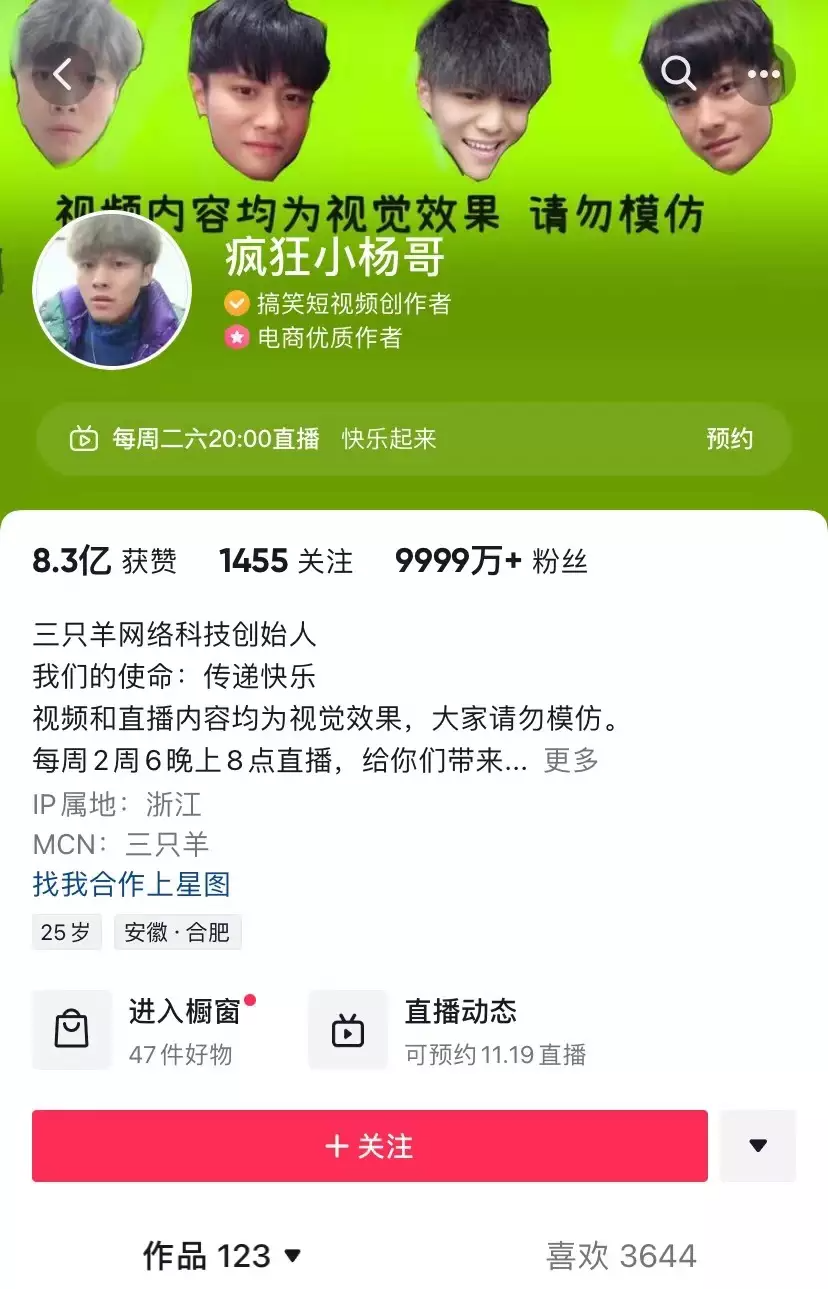This screenshot has width=828, height=1289.
Task: Tap the 8.3亿 获赞 likes count
Action: [x=104, y=562]
